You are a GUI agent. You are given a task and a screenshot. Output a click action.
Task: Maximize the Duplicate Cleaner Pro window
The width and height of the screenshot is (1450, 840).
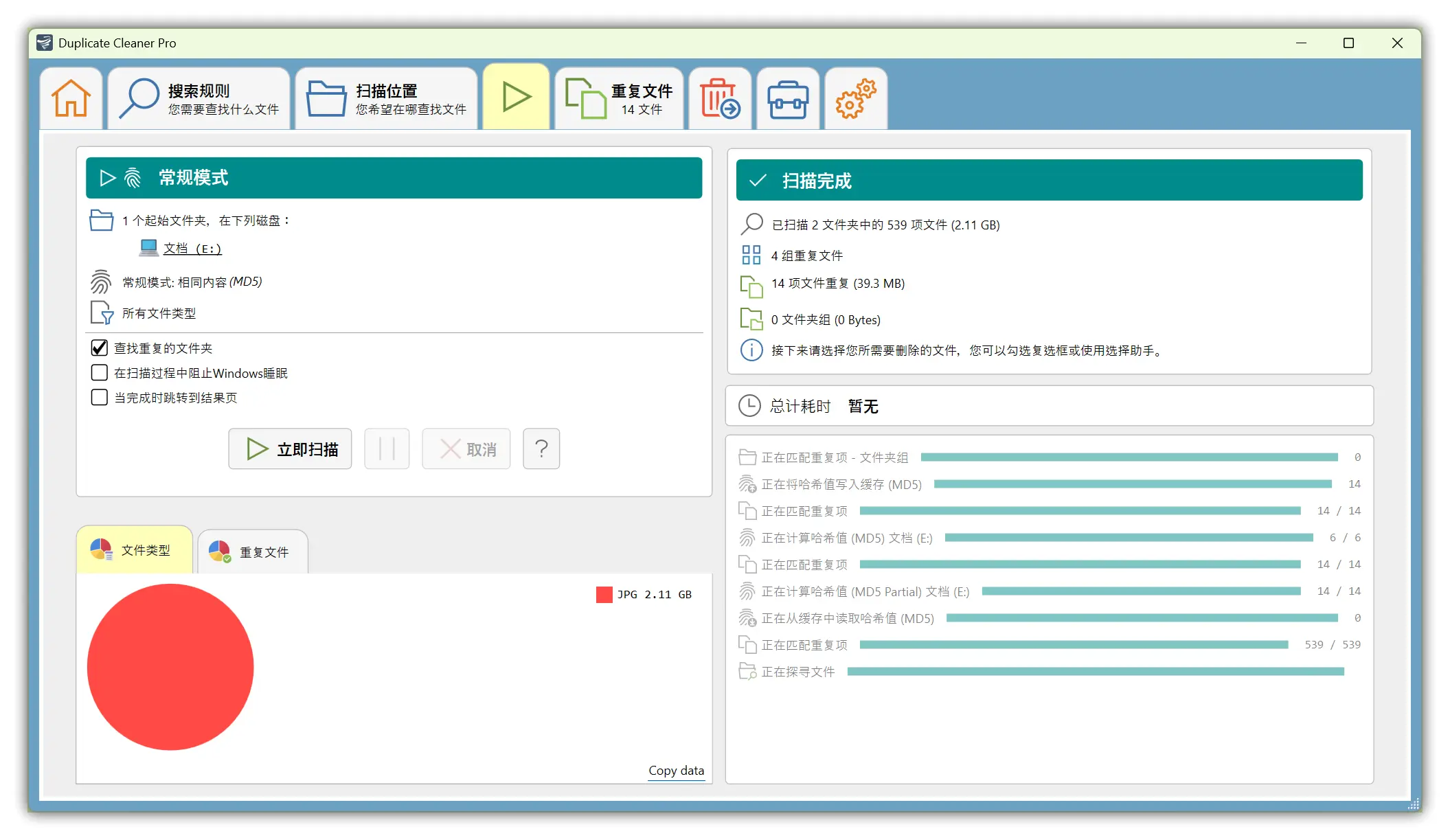pos(1348,43)
